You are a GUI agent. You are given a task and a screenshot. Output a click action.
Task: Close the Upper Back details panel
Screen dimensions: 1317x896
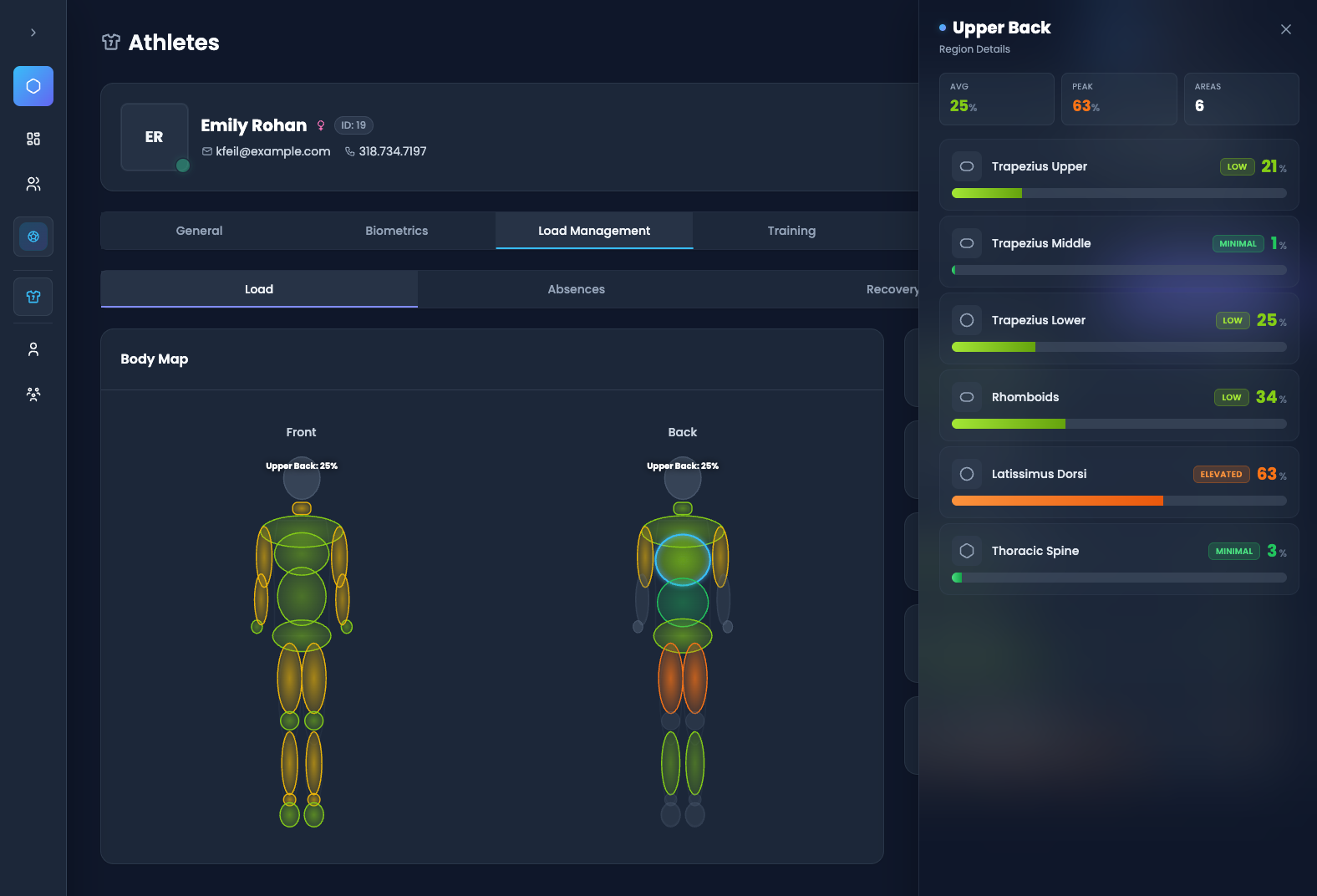coord(1286,29)
